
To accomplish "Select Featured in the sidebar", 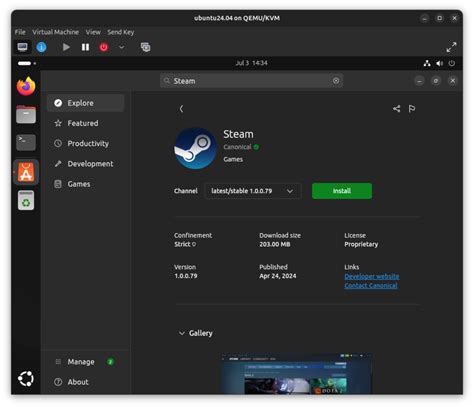I will (86, 123).
